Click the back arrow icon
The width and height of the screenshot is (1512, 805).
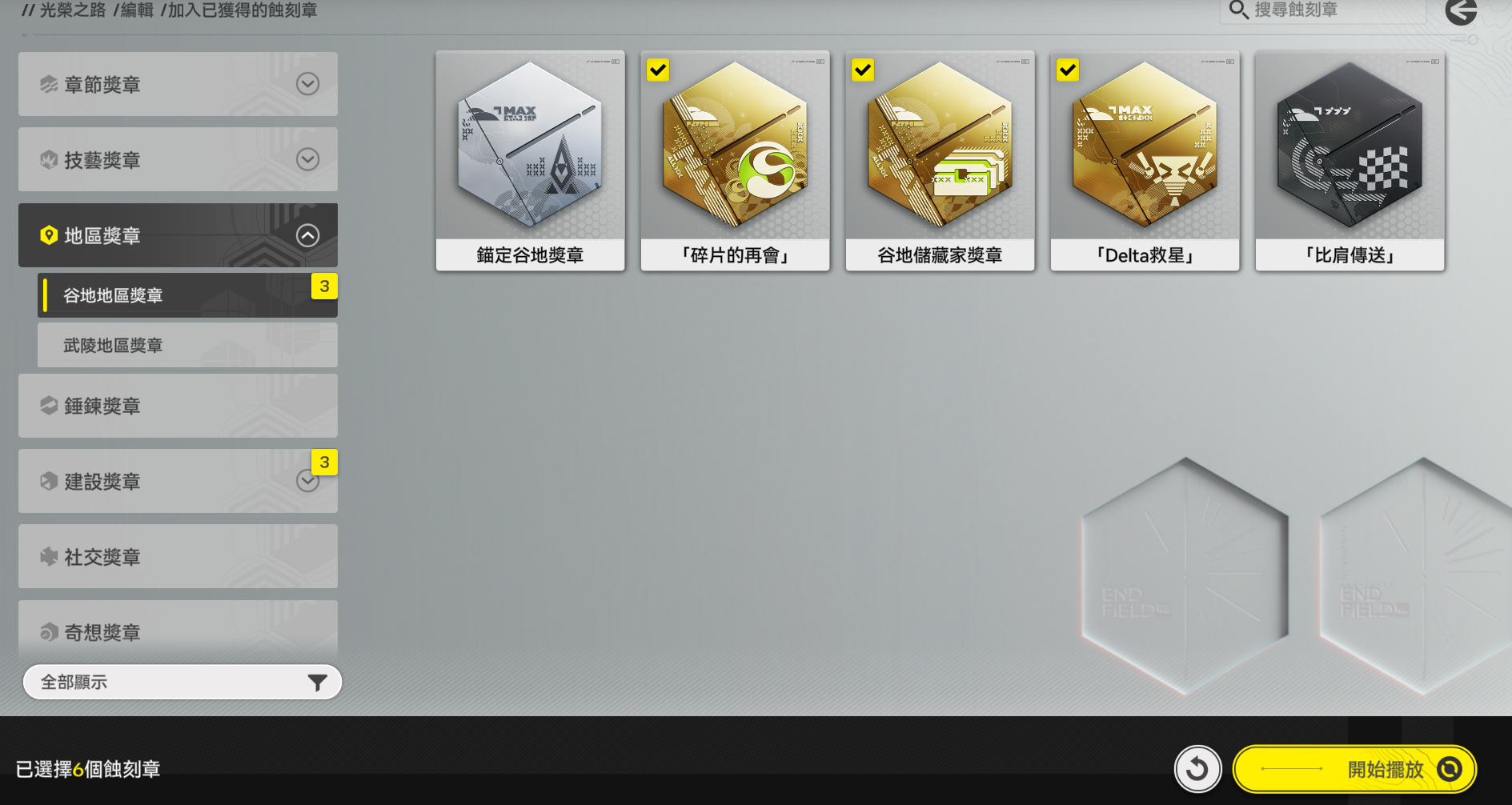point(1461,11)
